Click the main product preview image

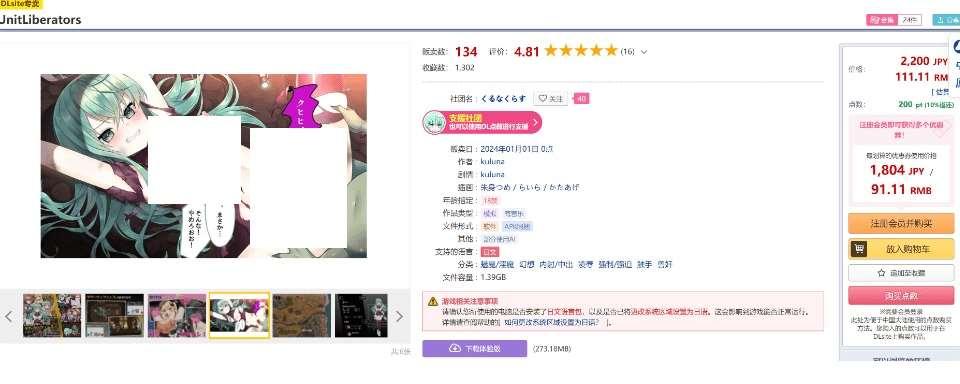click(204, 166)
